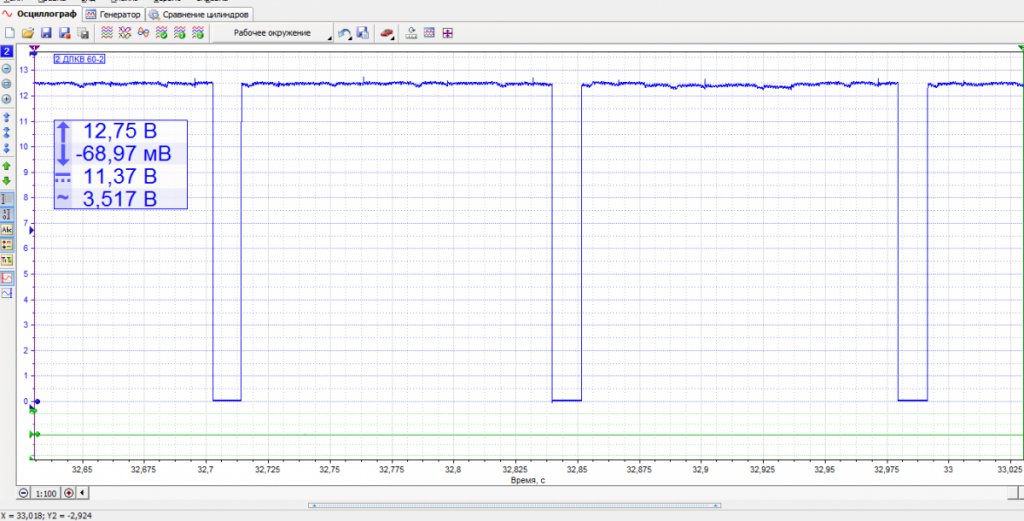Screen dimensions: 1024x521
Task: Click the gray save-all floppy icon
Action: point(83,33)
